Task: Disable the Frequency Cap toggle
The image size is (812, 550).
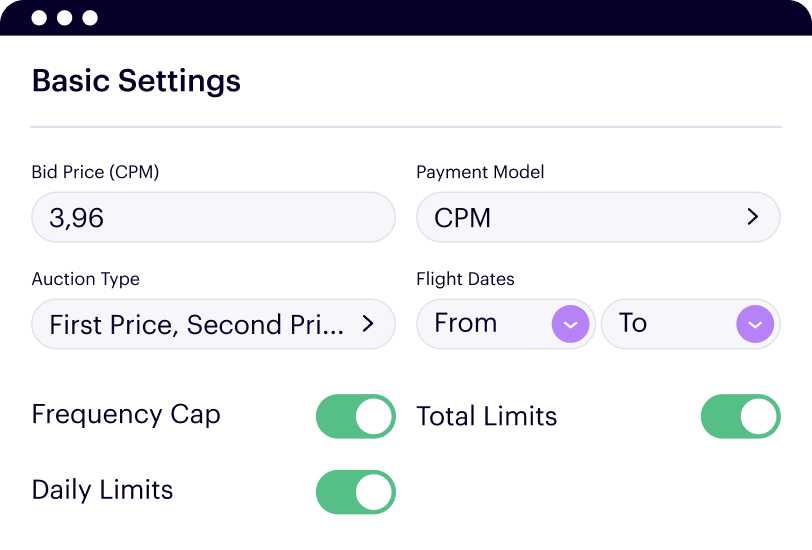Action: tap(356, 416)
